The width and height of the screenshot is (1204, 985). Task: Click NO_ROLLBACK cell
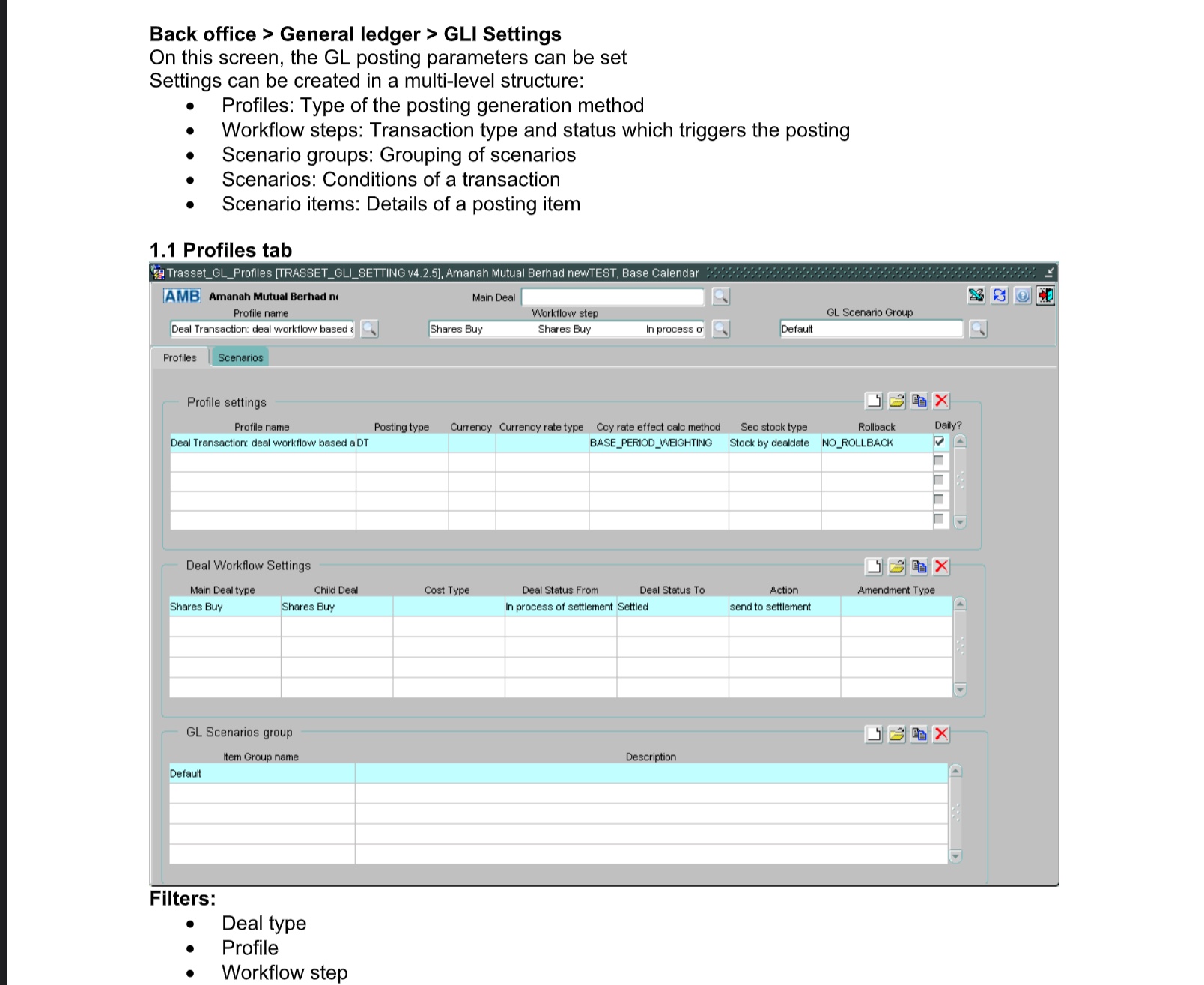(877, 443)
